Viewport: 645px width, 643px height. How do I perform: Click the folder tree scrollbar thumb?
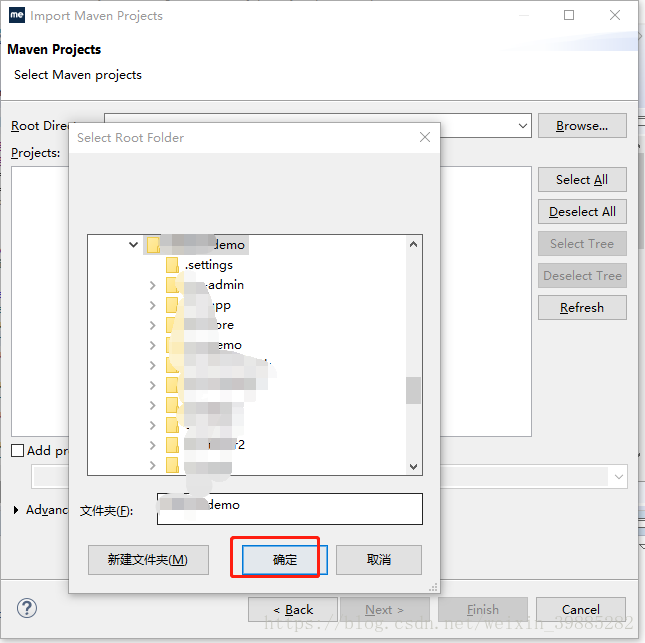(x=413, y=390)
